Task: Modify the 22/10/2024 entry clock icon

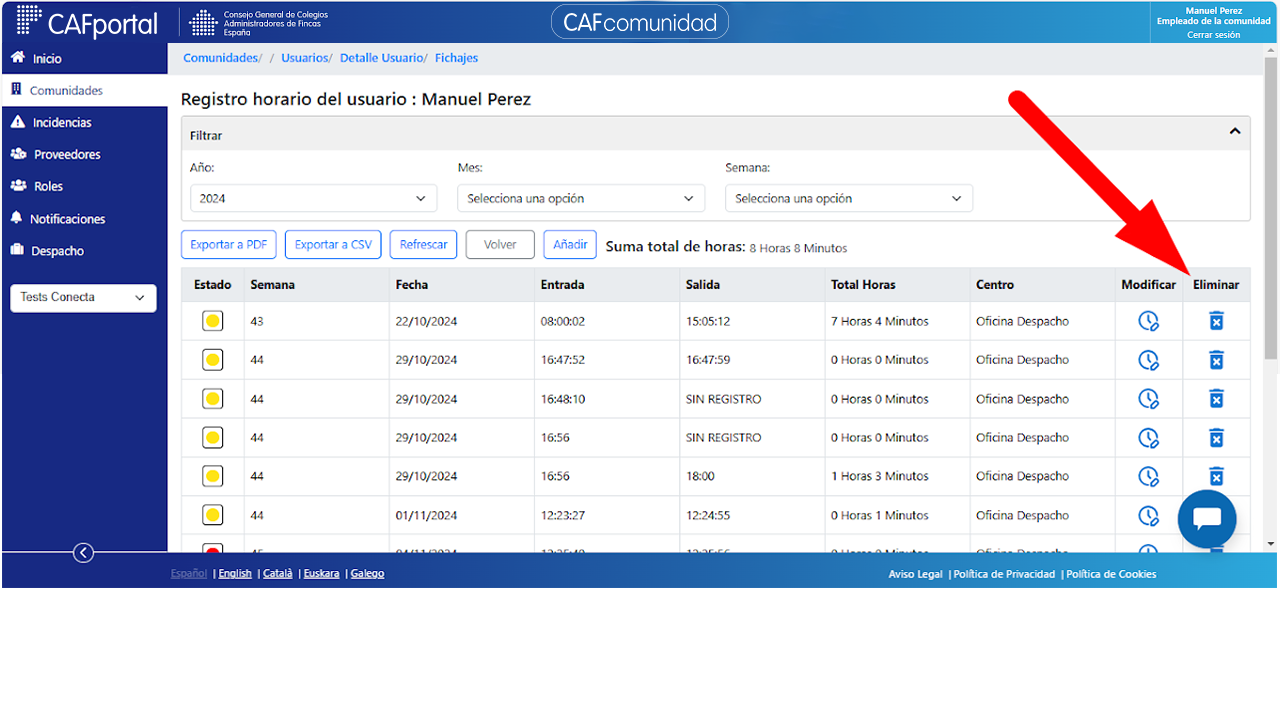Action: pos(1149,321)
